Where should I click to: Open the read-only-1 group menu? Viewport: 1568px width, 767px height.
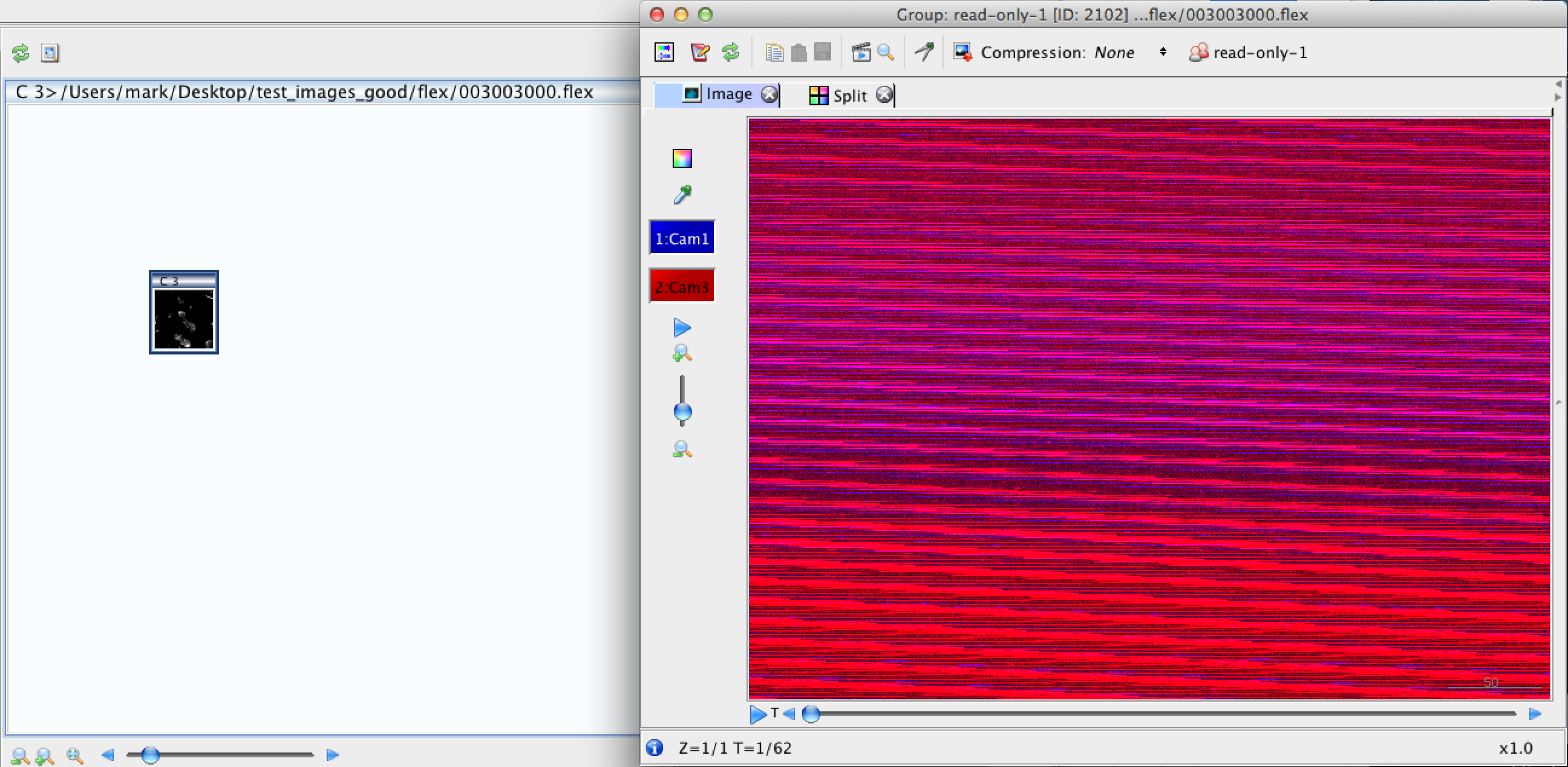click(1248, 53)
